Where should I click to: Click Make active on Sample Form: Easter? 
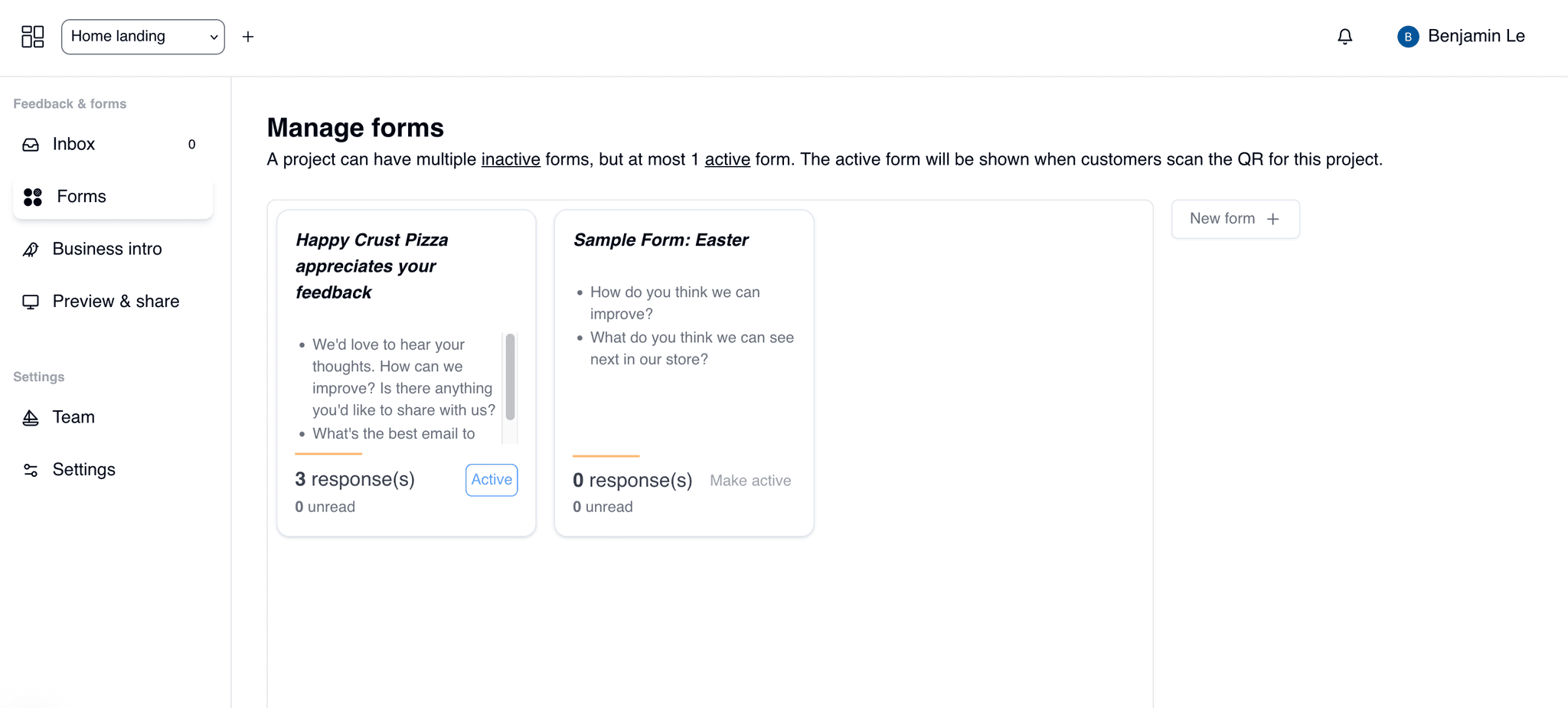(x=750, y=480)
